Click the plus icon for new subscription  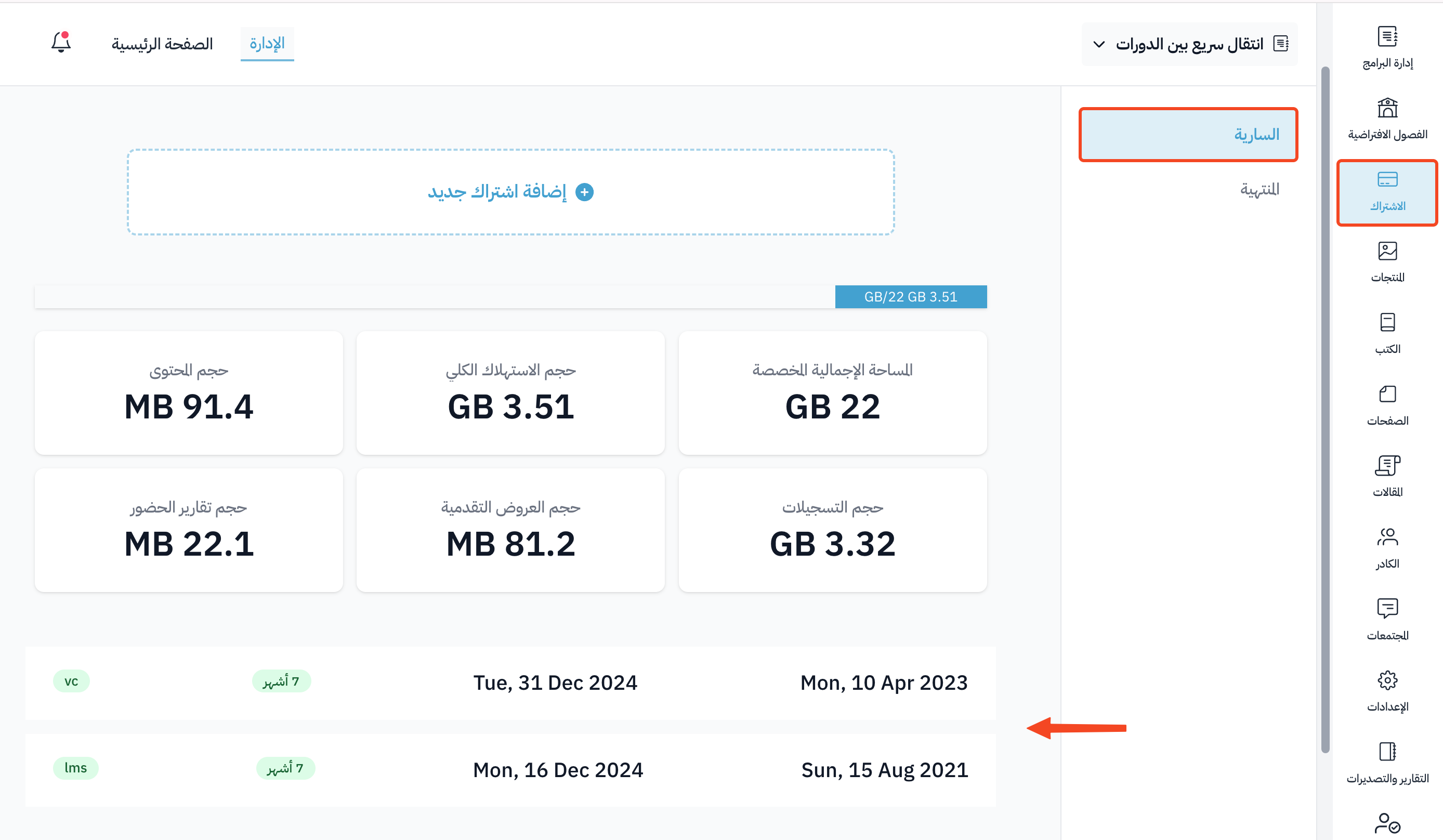(584, 192)
